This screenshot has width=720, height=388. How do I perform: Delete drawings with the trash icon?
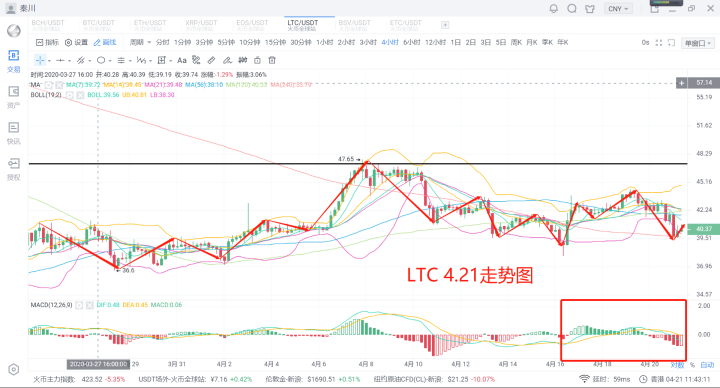tap(272, 60)
